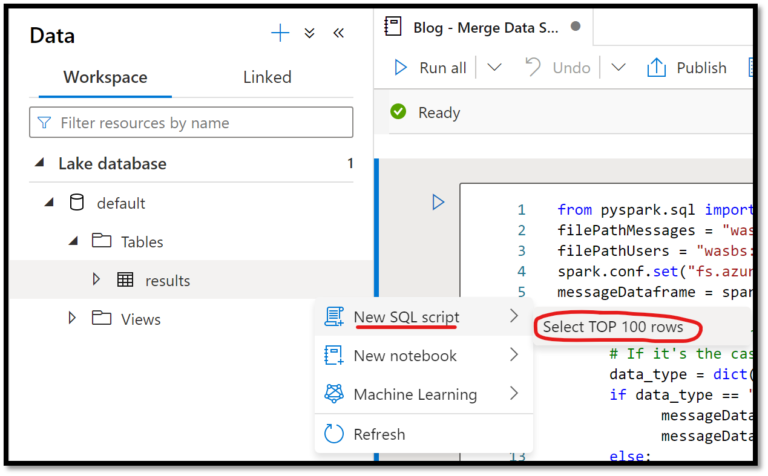Image resolution: width=768 pixels, height=476 pixels.
Task: Open the New notebook submenu
Action: point(405,356)
